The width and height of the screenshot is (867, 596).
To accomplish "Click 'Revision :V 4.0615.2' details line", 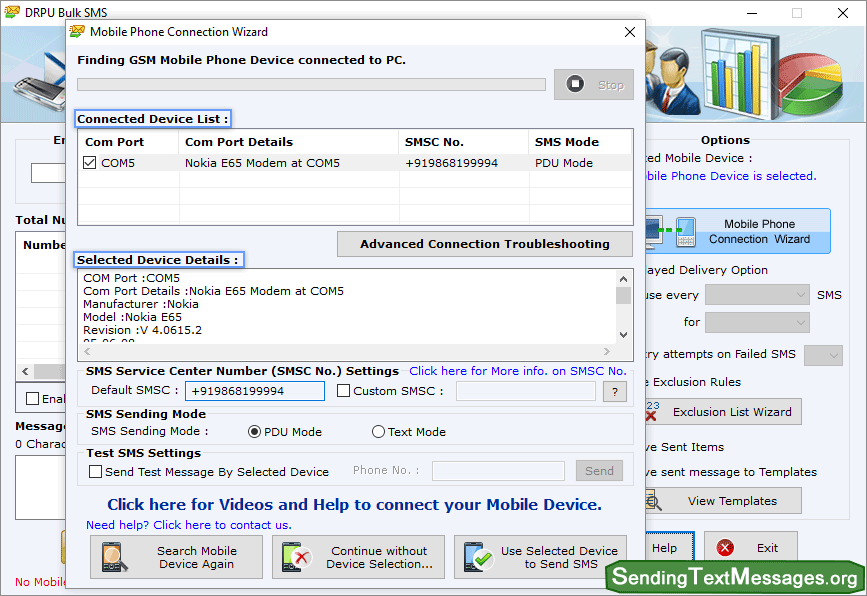I will tap(142, 330).
